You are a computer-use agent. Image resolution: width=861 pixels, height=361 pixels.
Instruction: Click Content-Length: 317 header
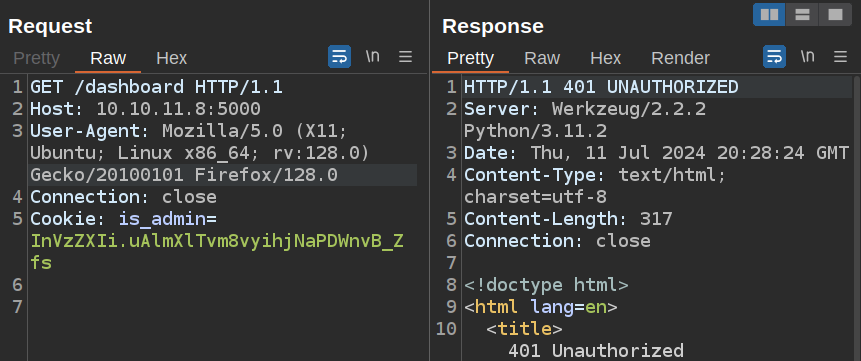(568, 219)
